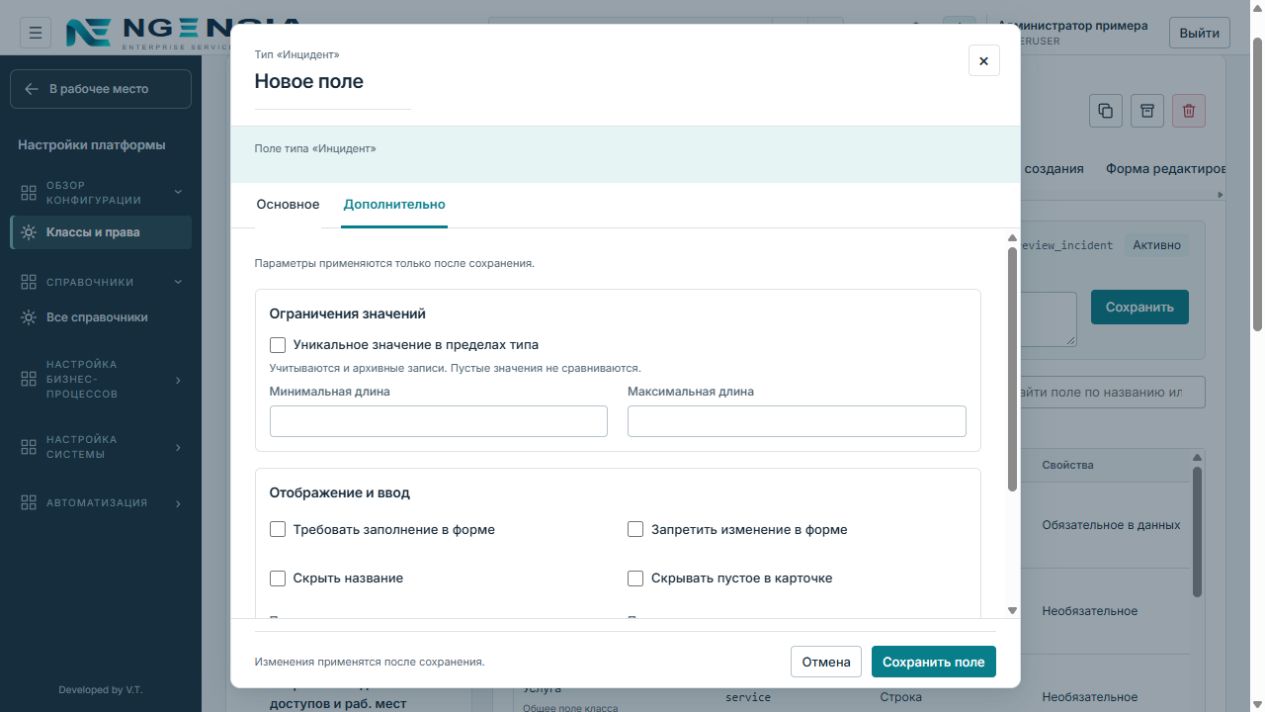Enable Уникальное значение в пределах типа checkbox

tap(278, 345)
